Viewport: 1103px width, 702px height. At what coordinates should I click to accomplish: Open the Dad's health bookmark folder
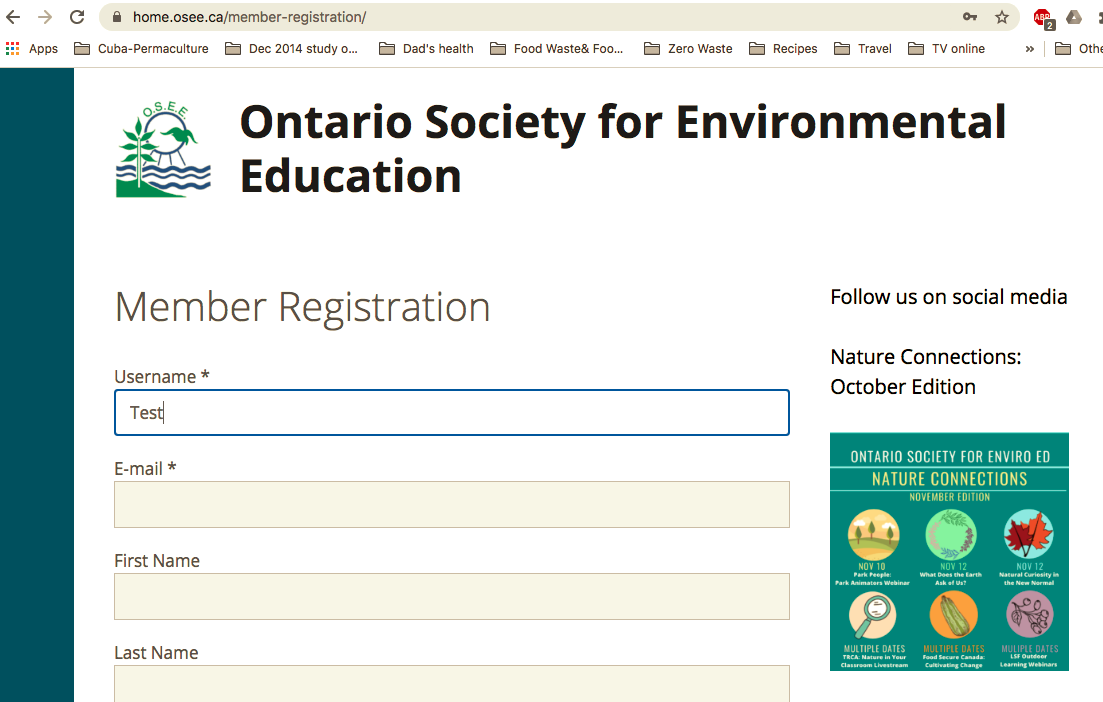coord(426,49)
